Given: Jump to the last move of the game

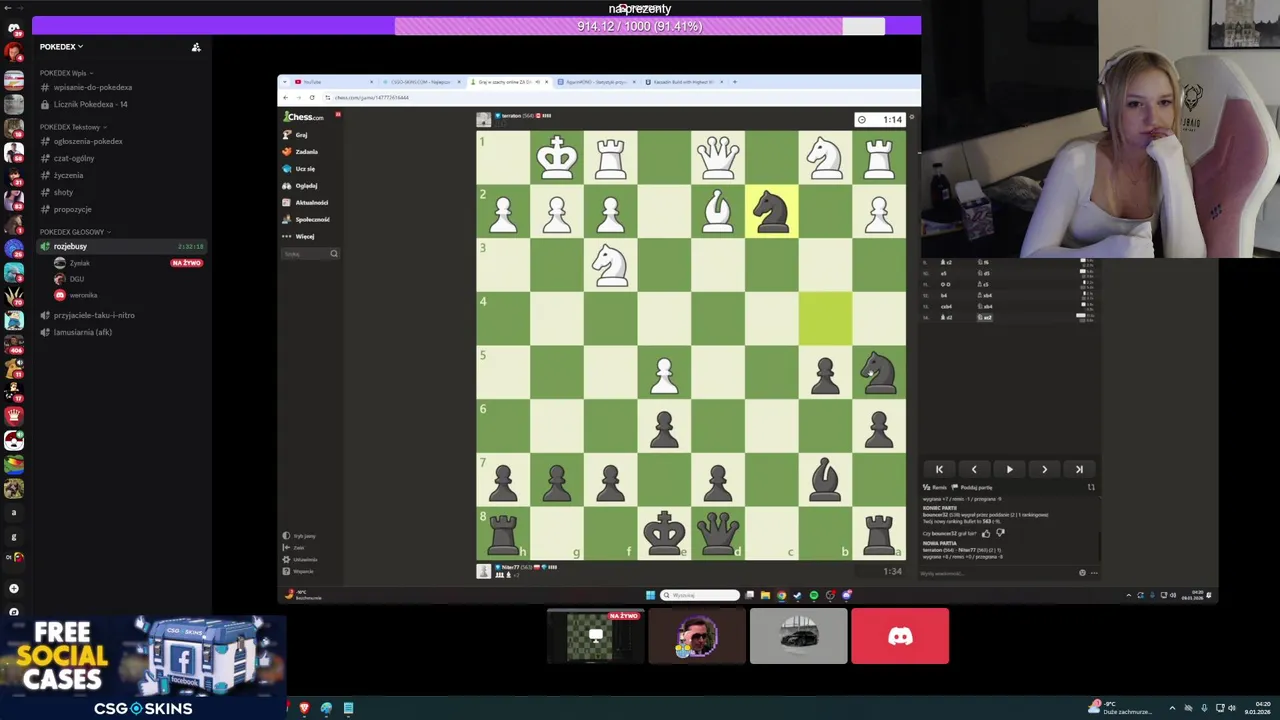Looking at the screenshot, I should (1079, 469).
